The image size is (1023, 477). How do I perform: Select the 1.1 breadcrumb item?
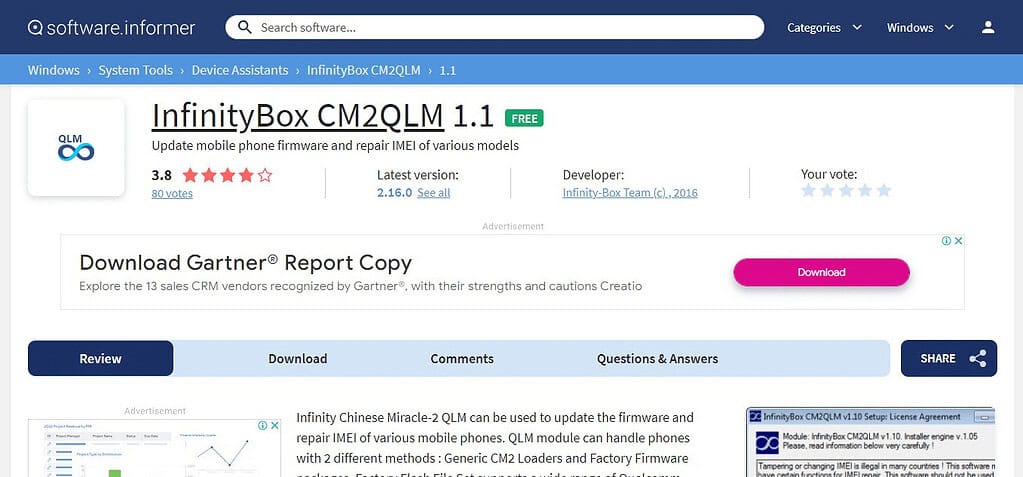(448, 70)
